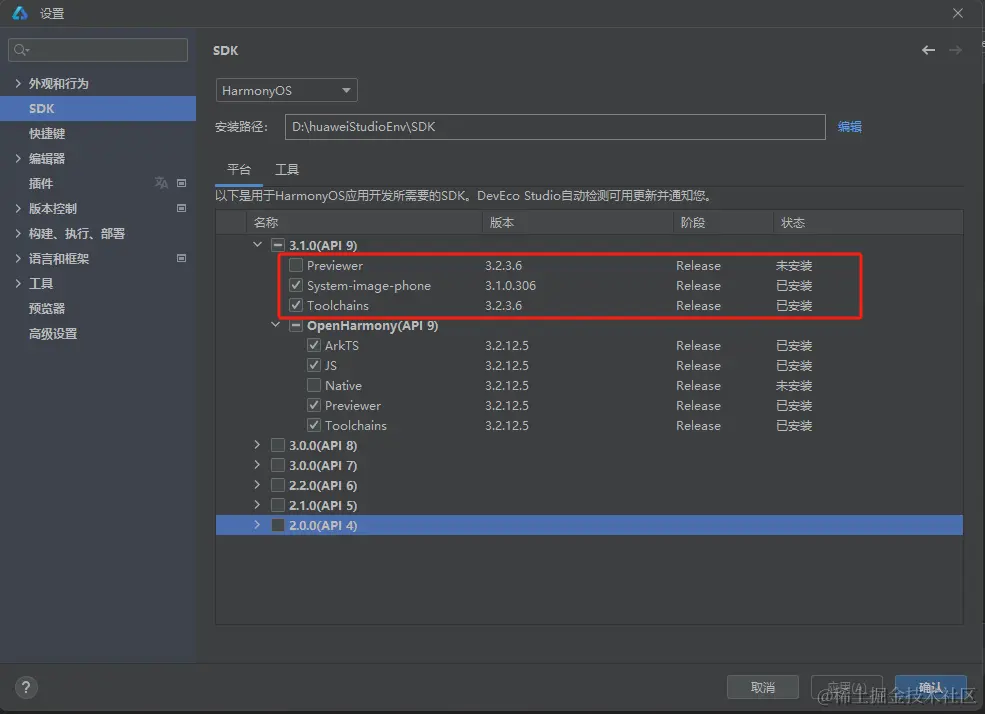This screenshot has width=985, height=714.
Task: Click the help question mark icon
Action: pyautogui.click(x=26, y=687)
